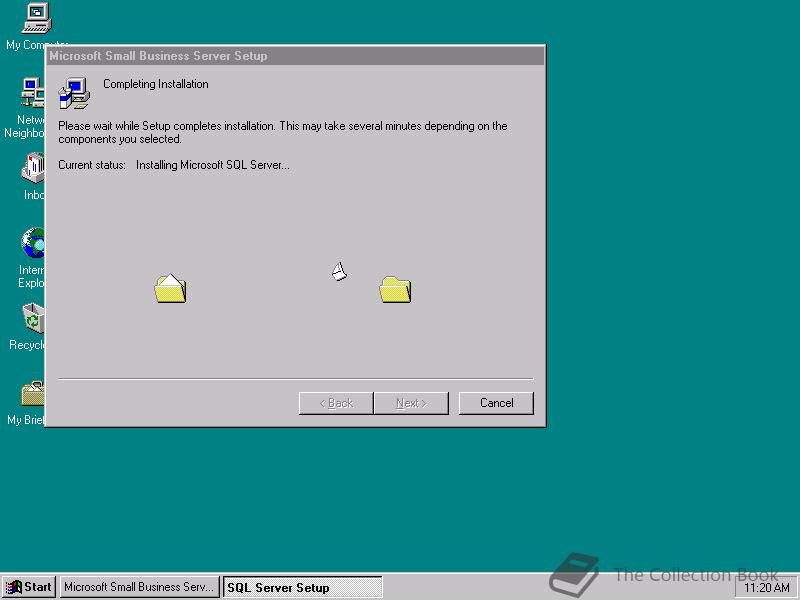
Task: Click the 'Current status:' label
Action: click(x=92, y=165)
